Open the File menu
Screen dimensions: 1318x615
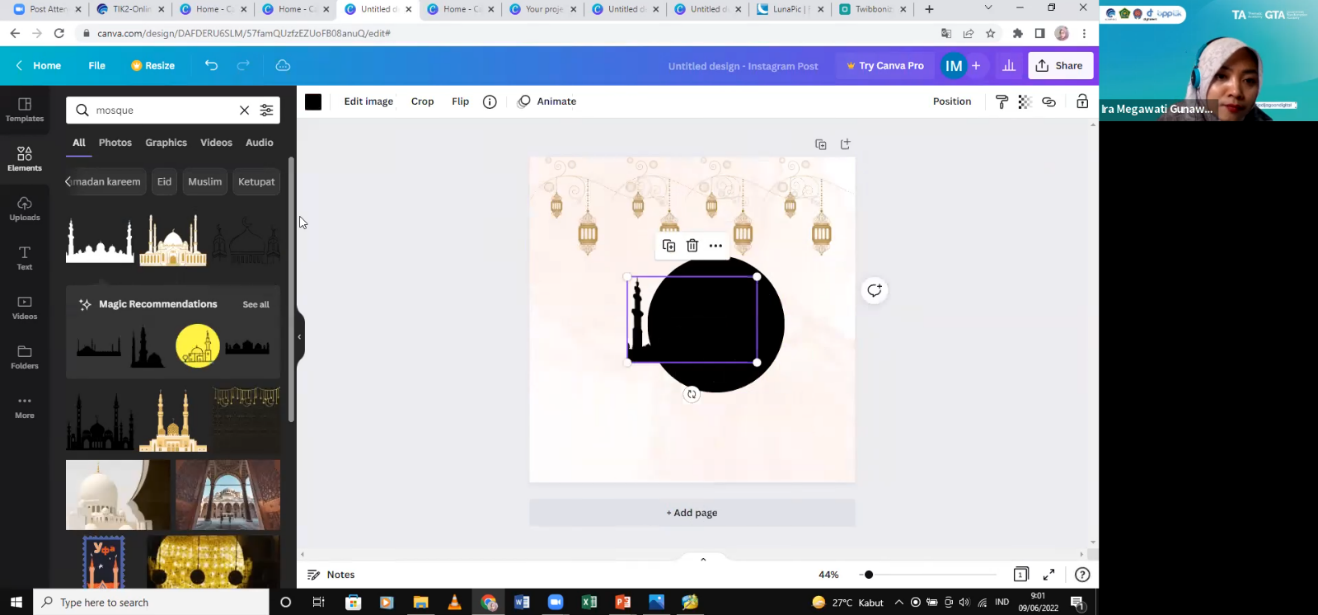point(97,66)
